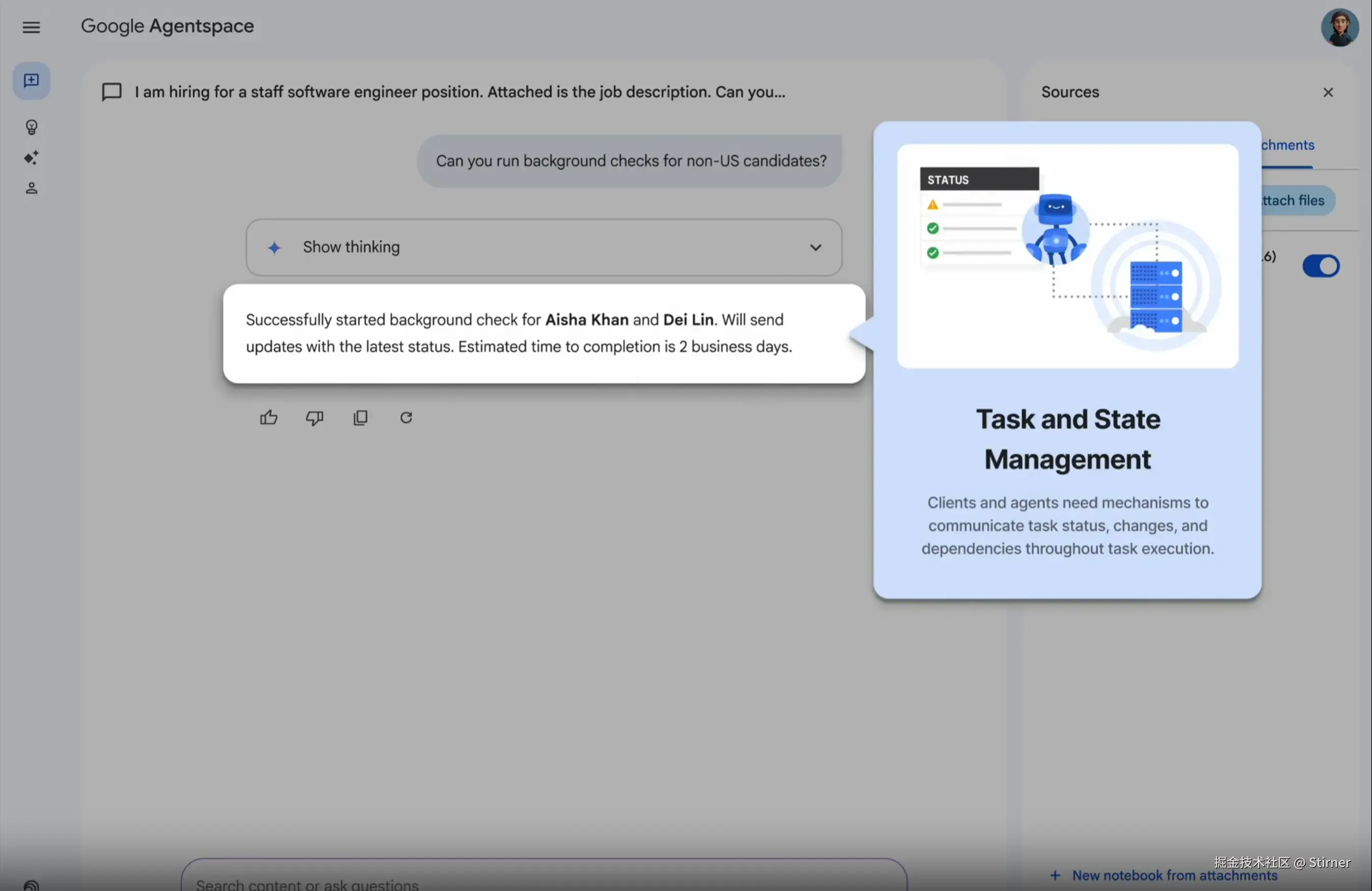Screen dimensions: 1372x891
Task: Give the response a thumbs down
Action: (x=314, y=417)
